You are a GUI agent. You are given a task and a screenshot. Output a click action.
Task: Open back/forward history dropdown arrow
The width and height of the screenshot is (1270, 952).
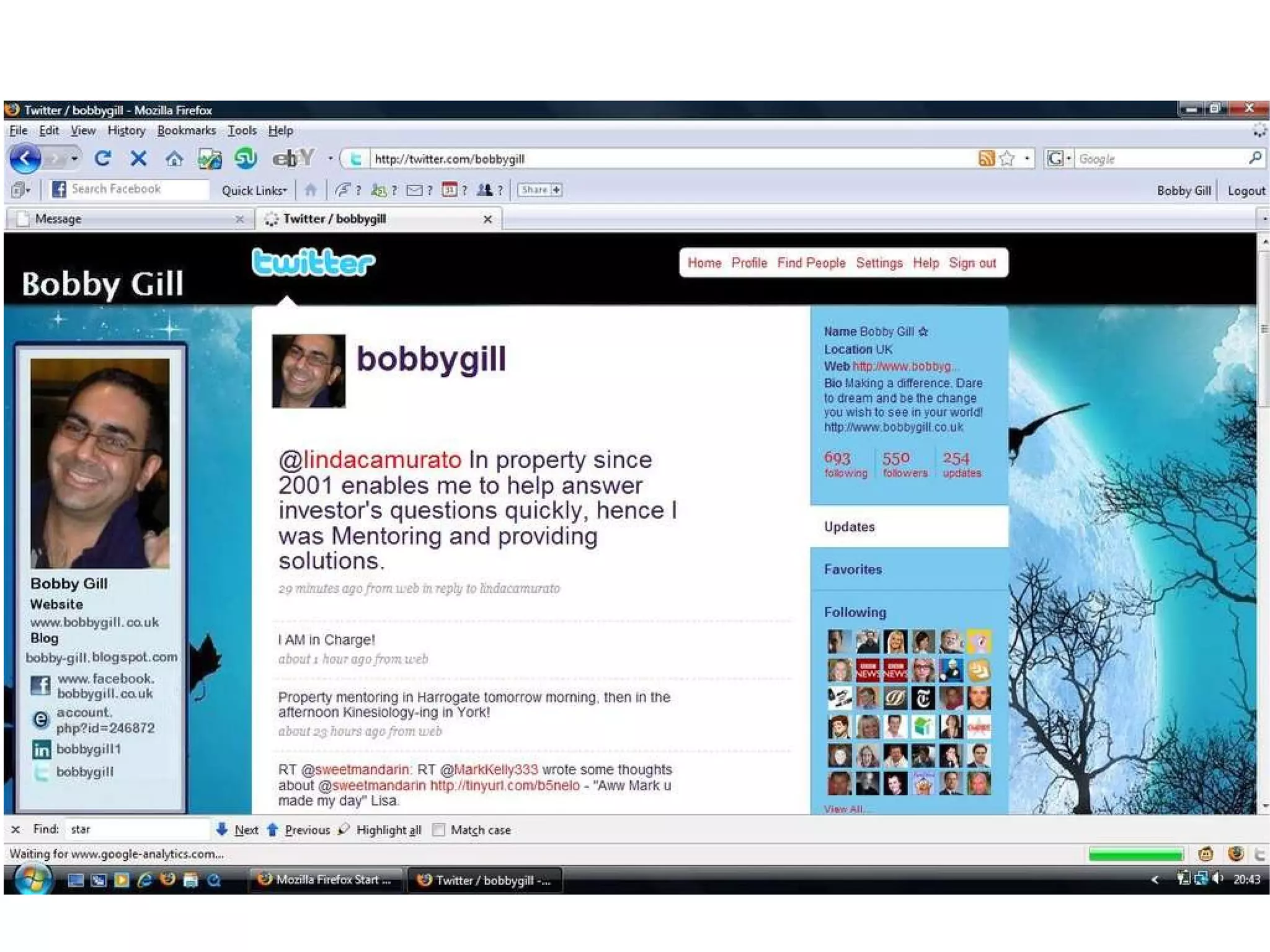74,159
